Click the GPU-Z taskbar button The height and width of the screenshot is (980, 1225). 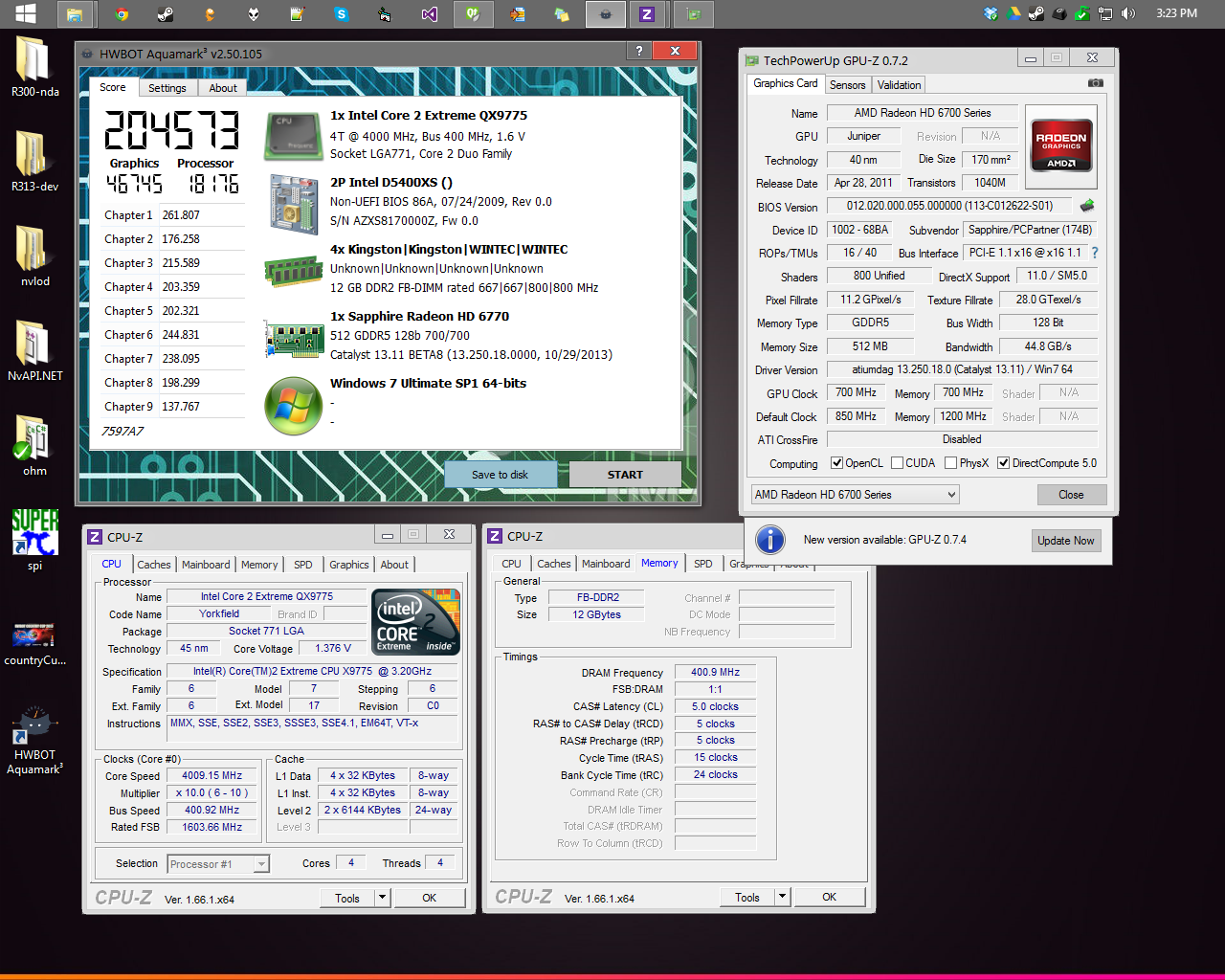694,13
